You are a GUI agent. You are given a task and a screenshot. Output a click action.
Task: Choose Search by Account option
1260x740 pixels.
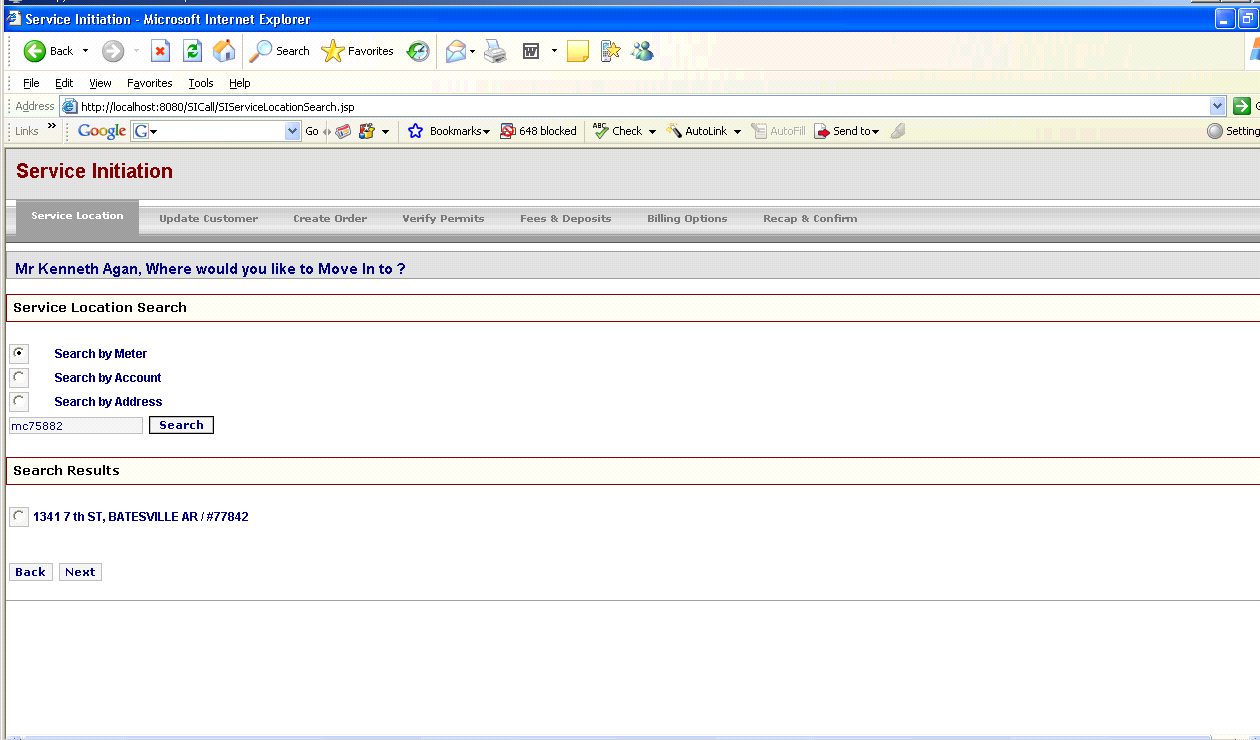click(x=19, y=377)
